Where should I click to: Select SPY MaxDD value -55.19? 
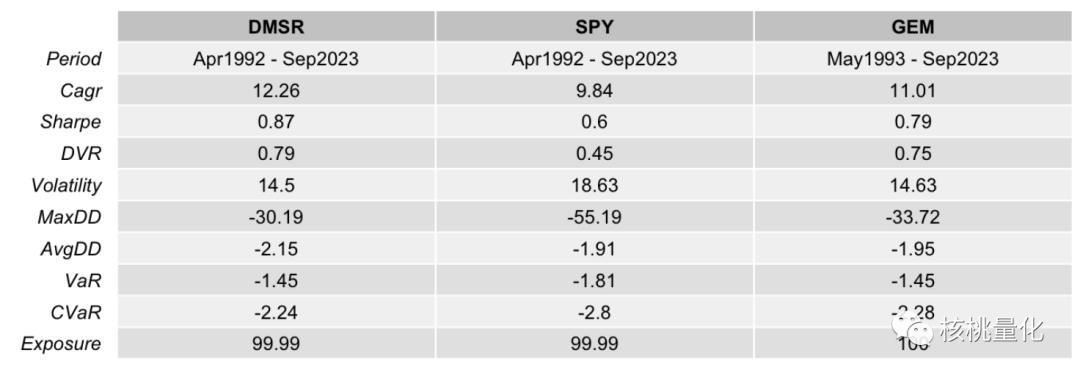[x=594, y=218]
